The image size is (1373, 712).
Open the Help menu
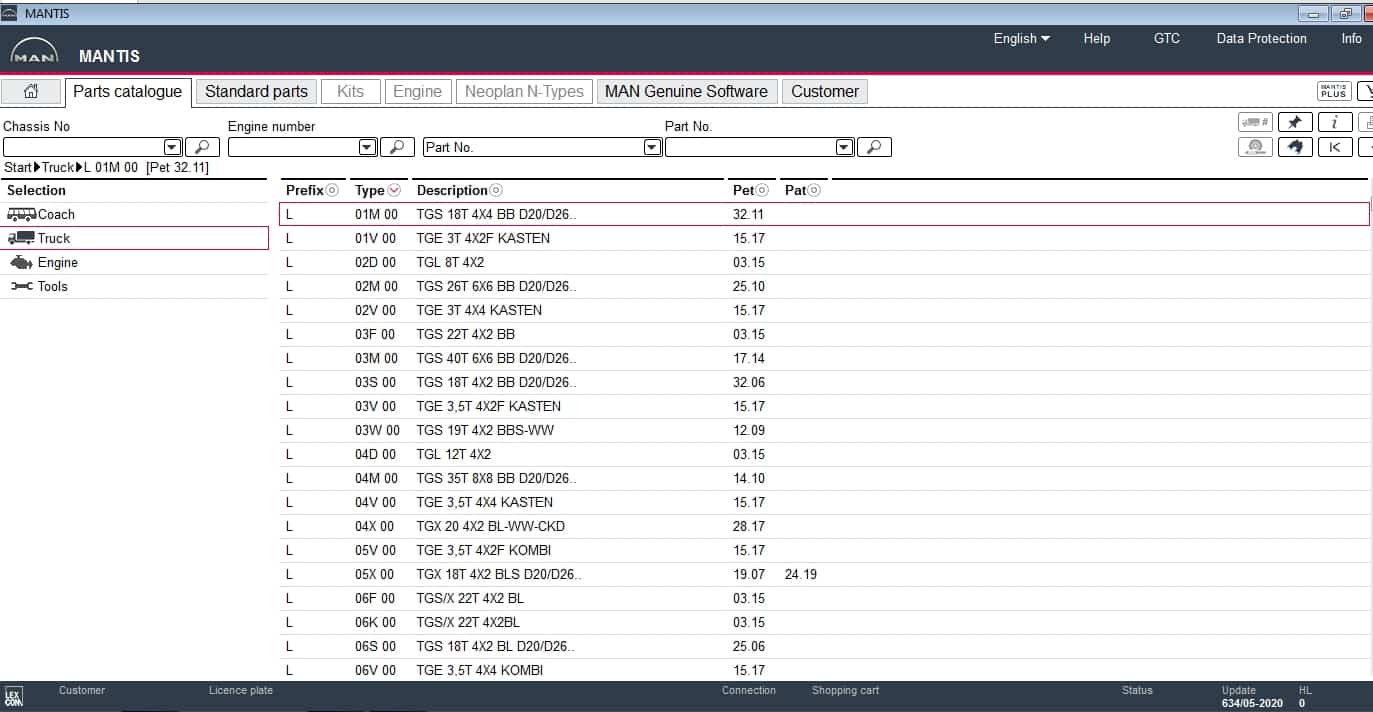(x=1097, y=38)
